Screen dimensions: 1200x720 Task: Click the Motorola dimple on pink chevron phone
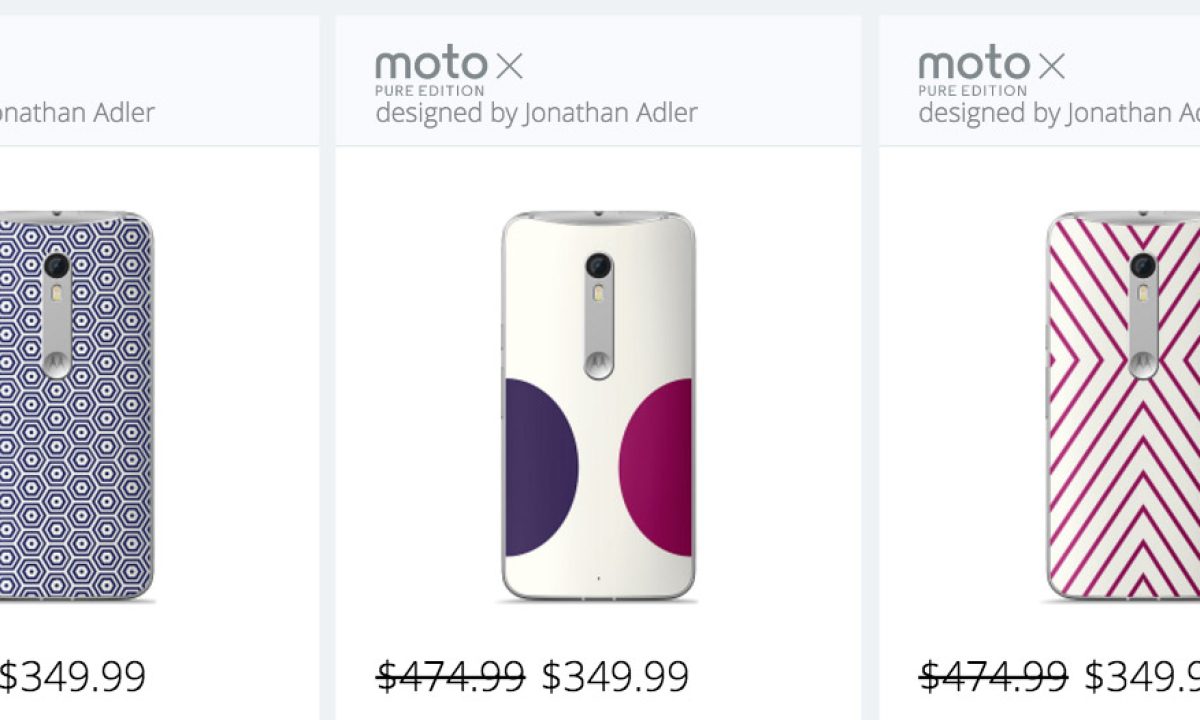(1142, 362)
